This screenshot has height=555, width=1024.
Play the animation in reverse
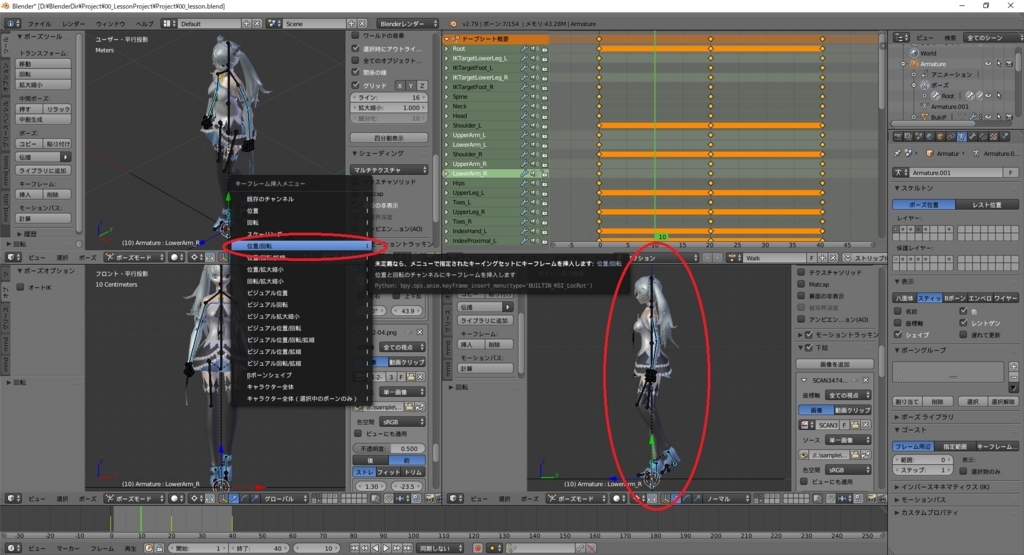(x=376, y=548)
